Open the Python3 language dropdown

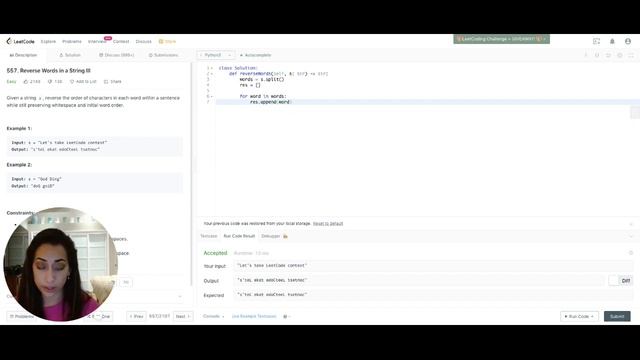click(216, 55)
